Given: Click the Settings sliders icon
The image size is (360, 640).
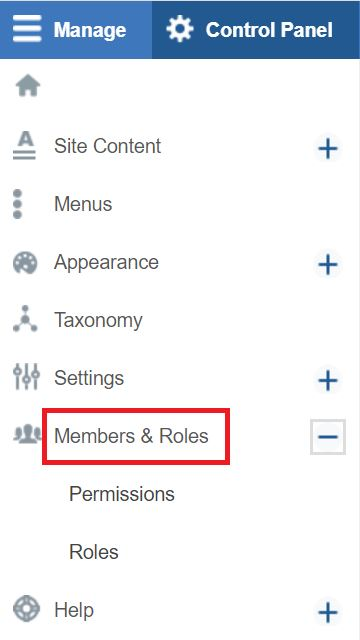Looking at the screenshot, I should click(26, 376).
